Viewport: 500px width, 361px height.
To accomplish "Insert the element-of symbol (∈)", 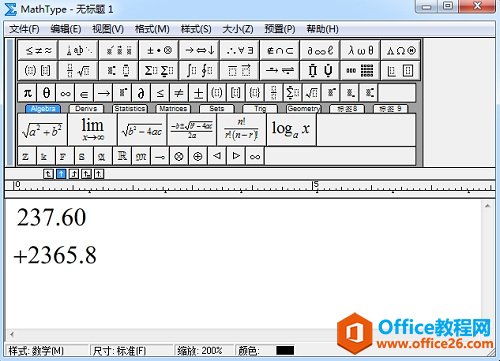I will point(84,93).
